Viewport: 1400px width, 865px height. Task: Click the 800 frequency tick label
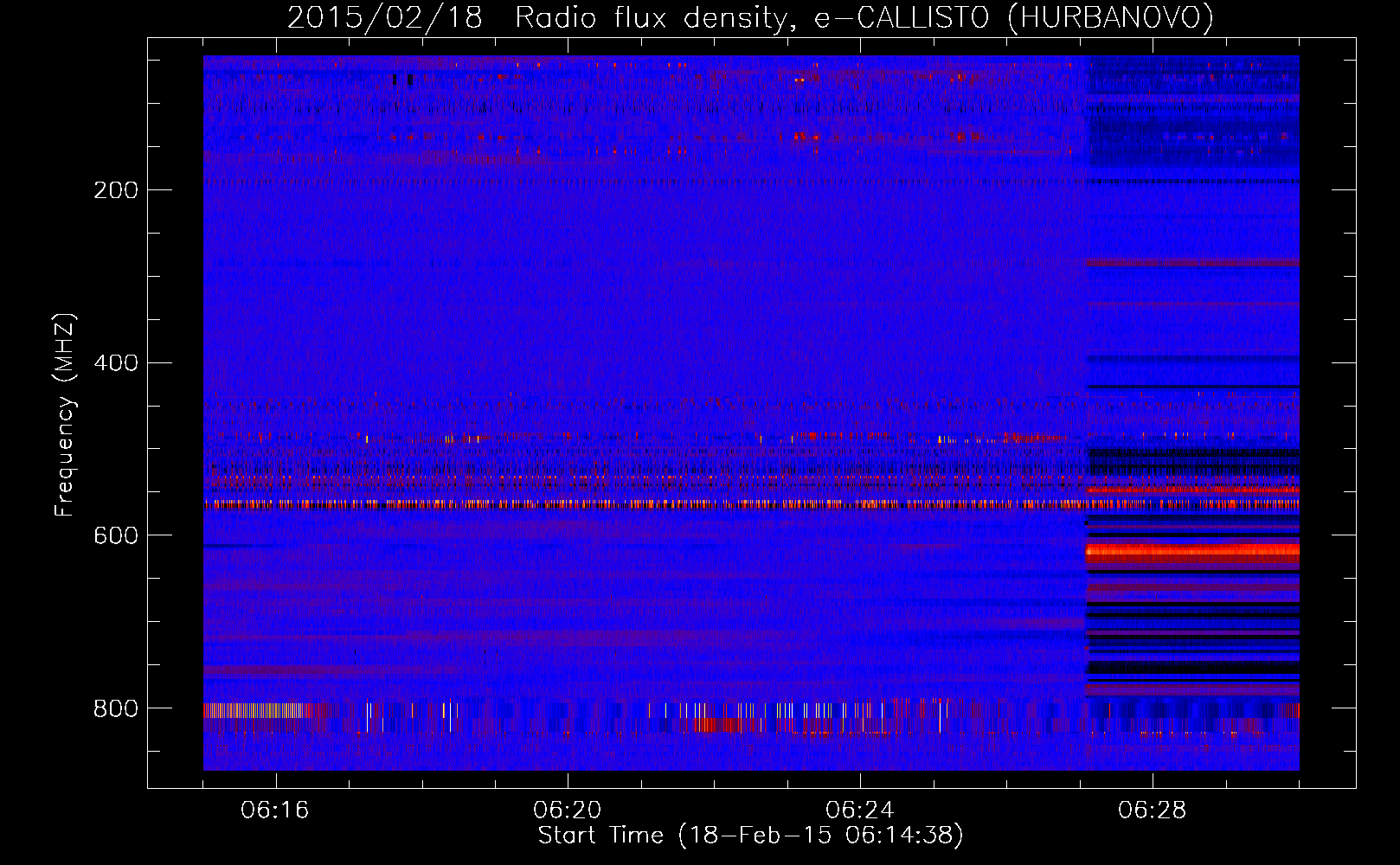(x=116, y=709)
